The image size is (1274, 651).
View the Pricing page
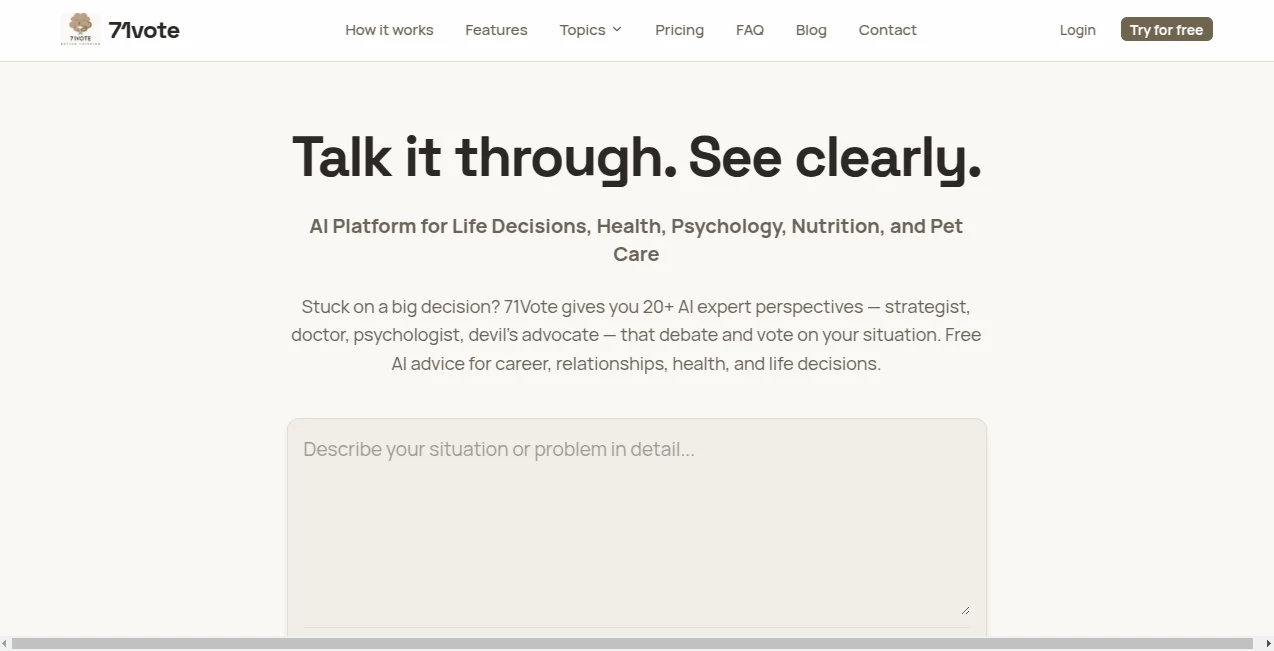(x=679, y=30)
